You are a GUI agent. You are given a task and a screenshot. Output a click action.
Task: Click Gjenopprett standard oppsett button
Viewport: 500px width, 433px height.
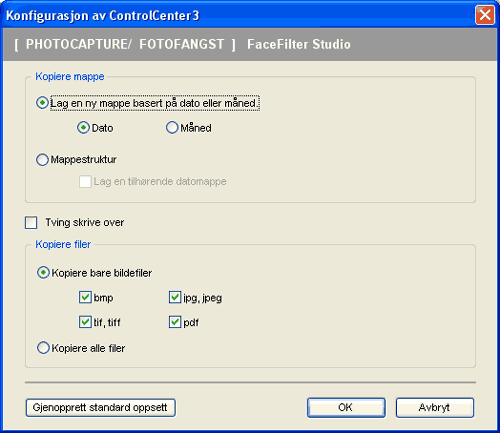pyautogui.click(x=100, y=408)
